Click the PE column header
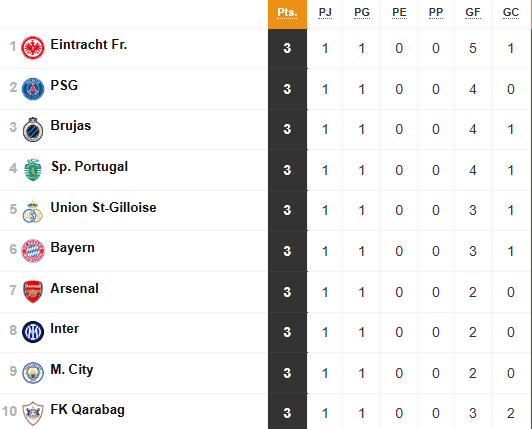This screenshot has width=532, height=429. (x=399, y=12)
